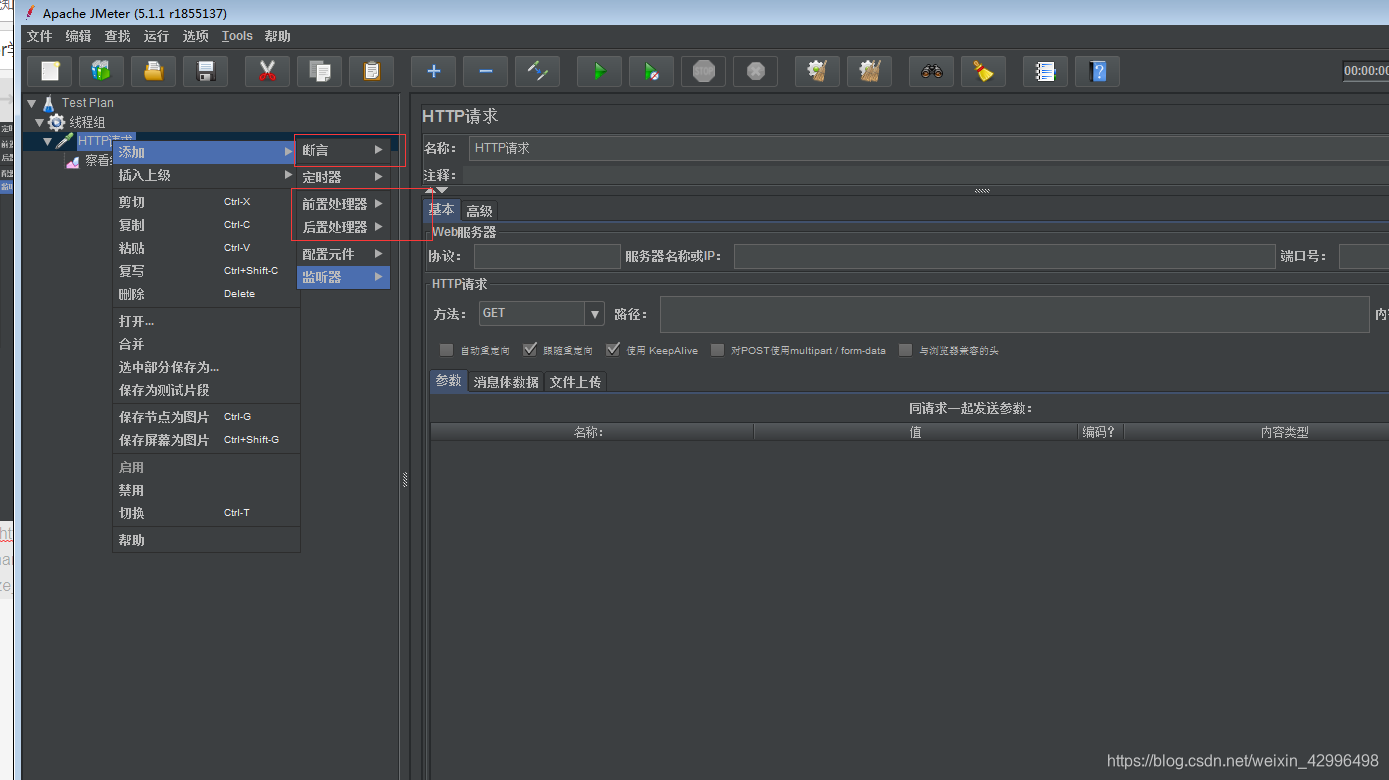The image size is (1389, 780).
Task: Click the Toggle enable/disable toolbar icon
Action: [538, 71]
